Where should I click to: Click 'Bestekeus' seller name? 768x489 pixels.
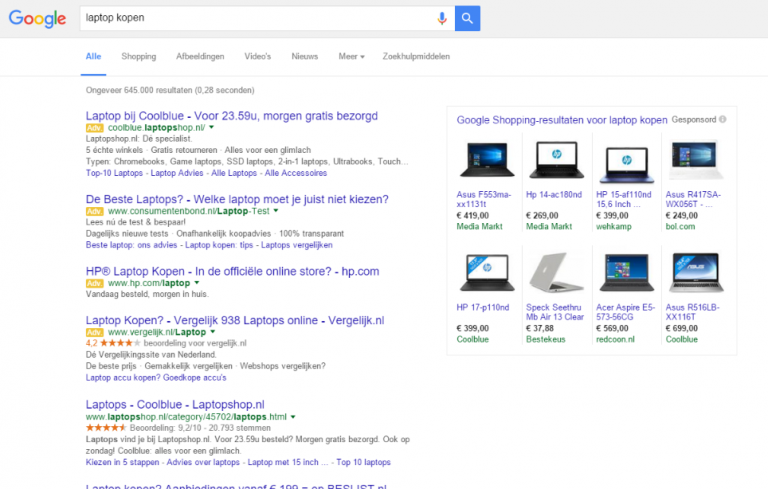coord(546,339)
